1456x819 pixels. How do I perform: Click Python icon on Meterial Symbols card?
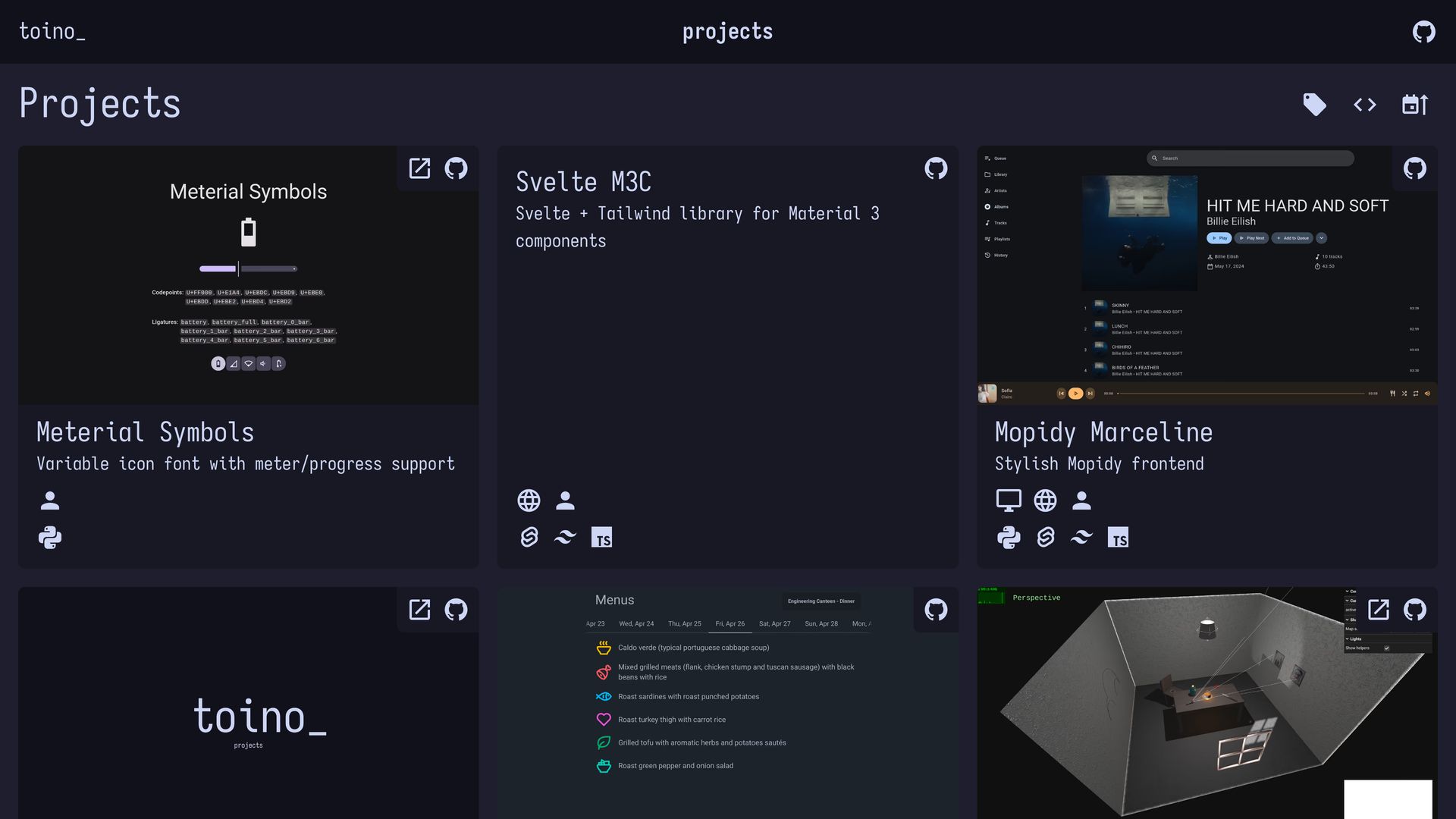click(50, 538)
